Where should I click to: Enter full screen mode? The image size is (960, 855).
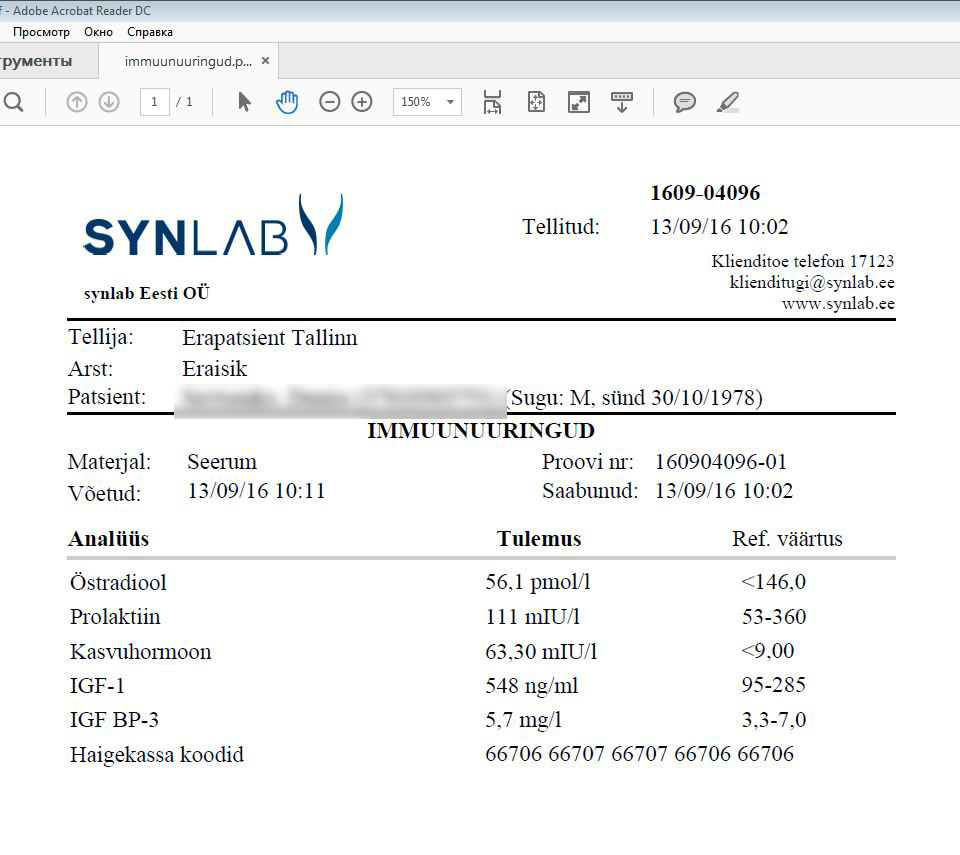tap(579, 102)
